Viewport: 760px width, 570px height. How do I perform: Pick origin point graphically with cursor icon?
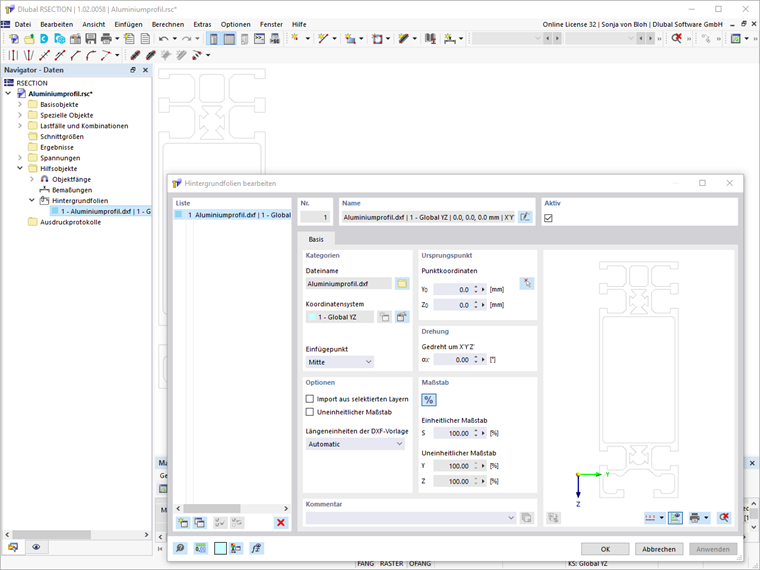pos(527,283)
